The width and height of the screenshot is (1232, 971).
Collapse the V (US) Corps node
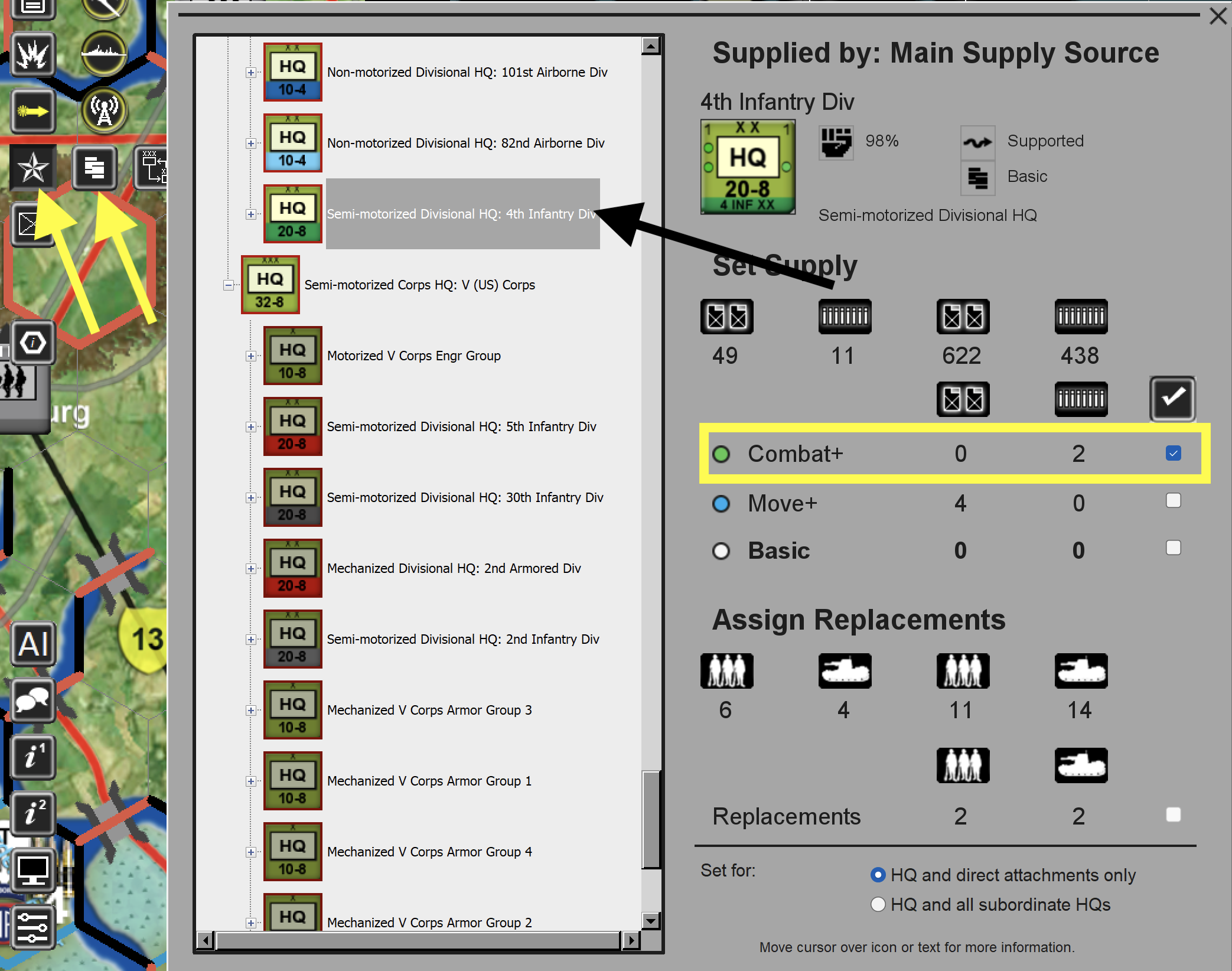(x=229, y=285)
